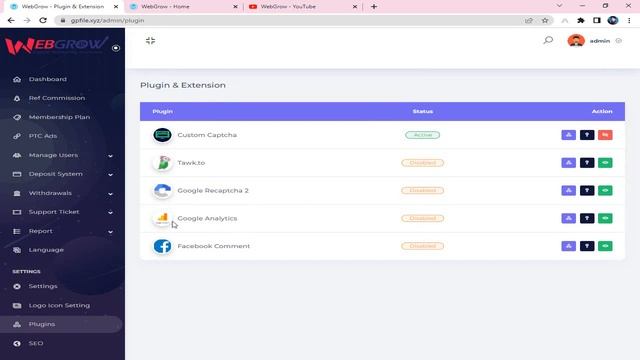Toggle the sidebar collapse circle beside WebGrow logo
Viewport: 640px width, 360px height.
click(x=116, y=48)
